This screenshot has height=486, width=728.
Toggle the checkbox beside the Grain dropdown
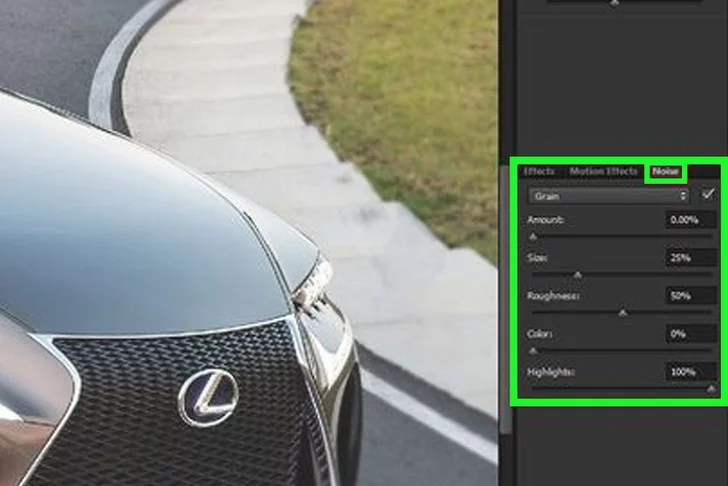tap(708, 195)
